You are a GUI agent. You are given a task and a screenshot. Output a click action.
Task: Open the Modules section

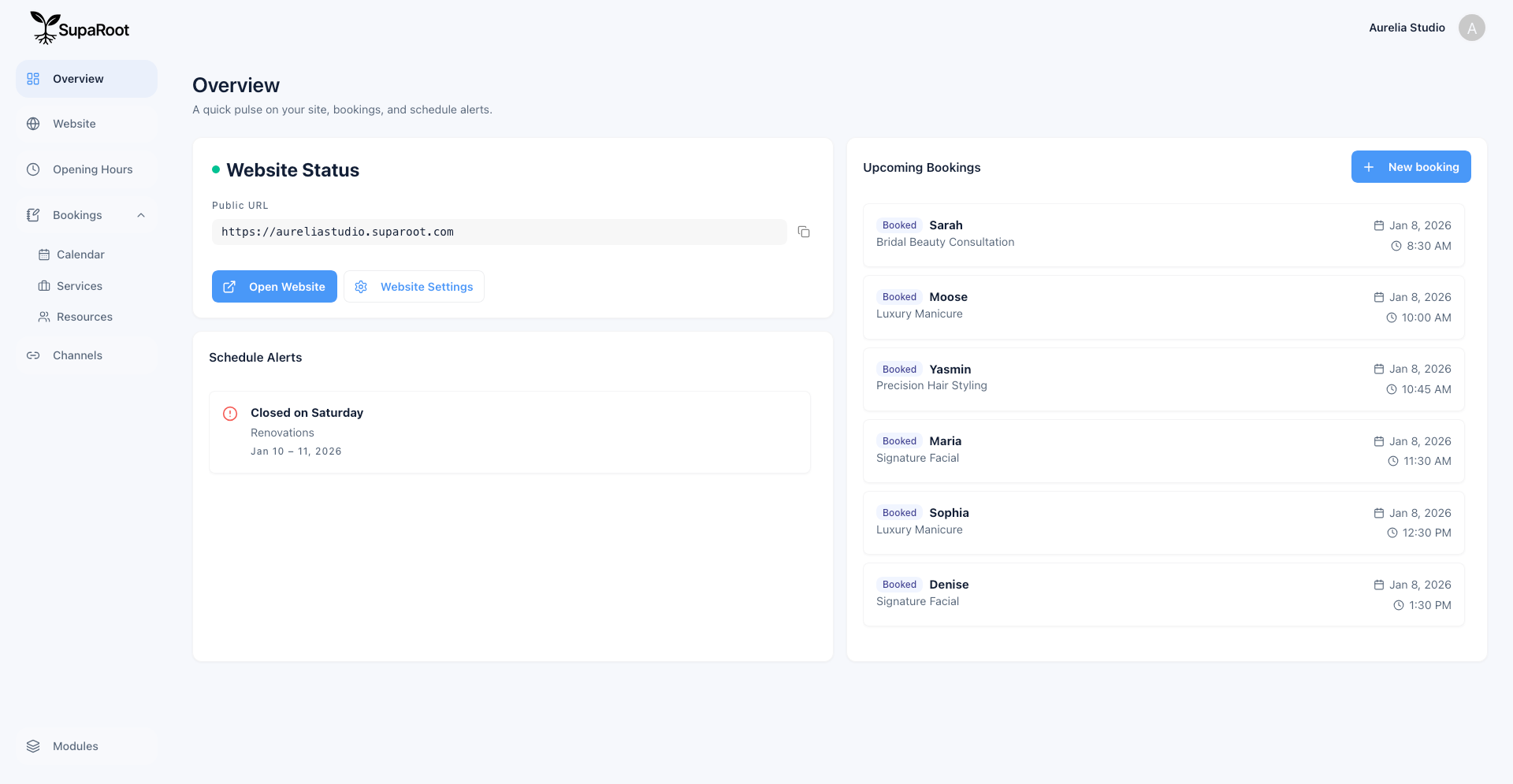[75, 746]
